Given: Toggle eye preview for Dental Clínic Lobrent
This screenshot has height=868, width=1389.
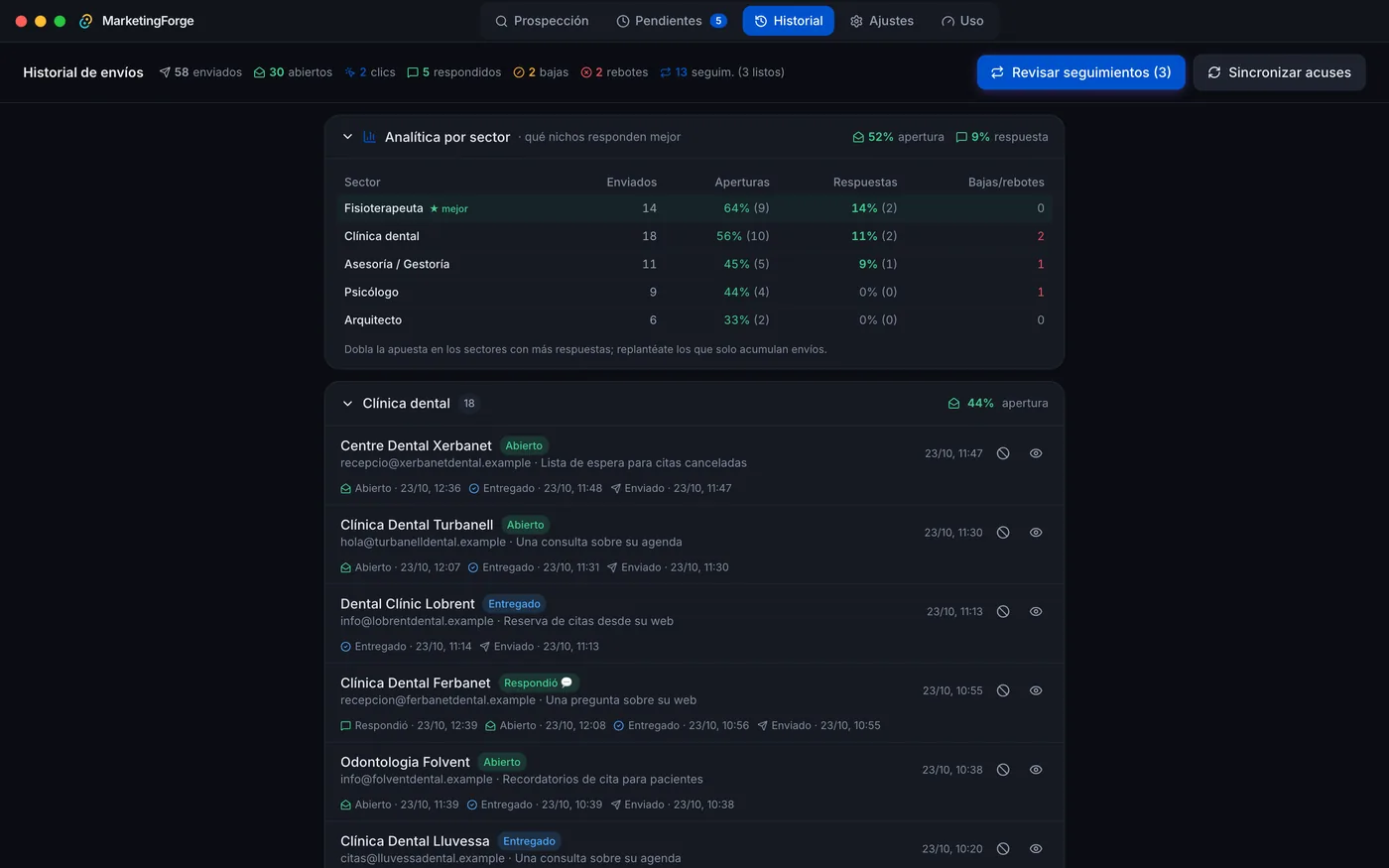Looking at the screenshot, I should [x=1036, y=612].
